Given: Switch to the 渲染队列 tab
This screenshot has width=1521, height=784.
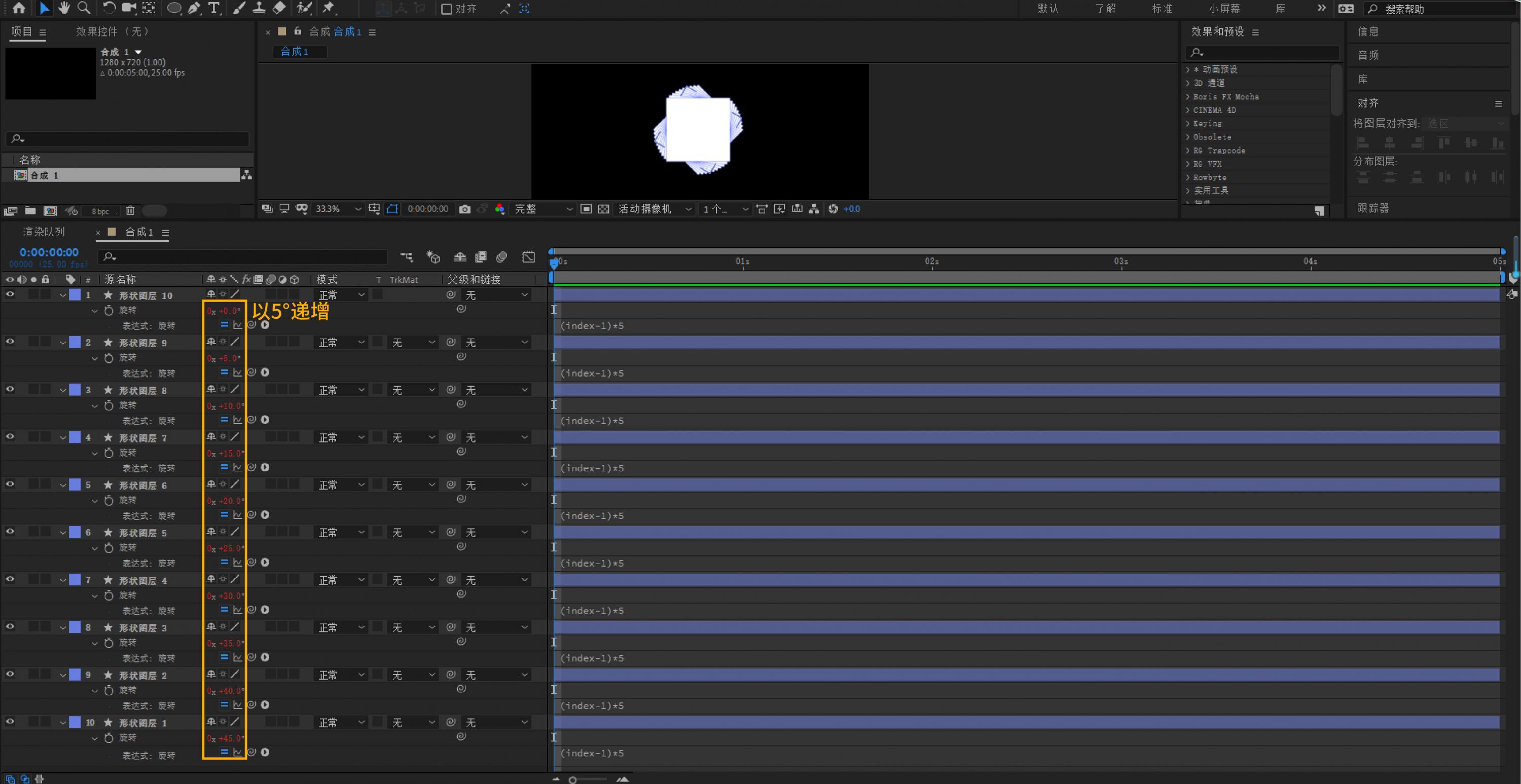Looking at the screenshot, I should (x=44, y=232).
